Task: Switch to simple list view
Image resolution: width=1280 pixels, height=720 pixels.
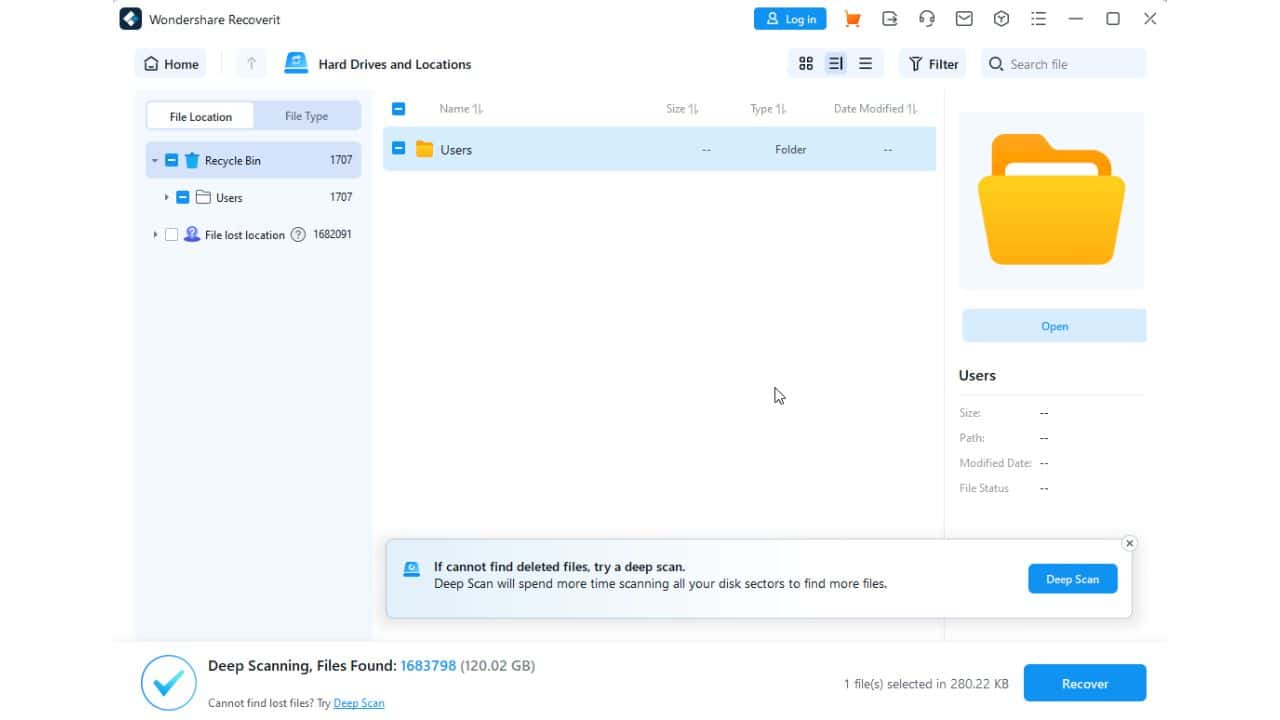Action: pos(864,63)
